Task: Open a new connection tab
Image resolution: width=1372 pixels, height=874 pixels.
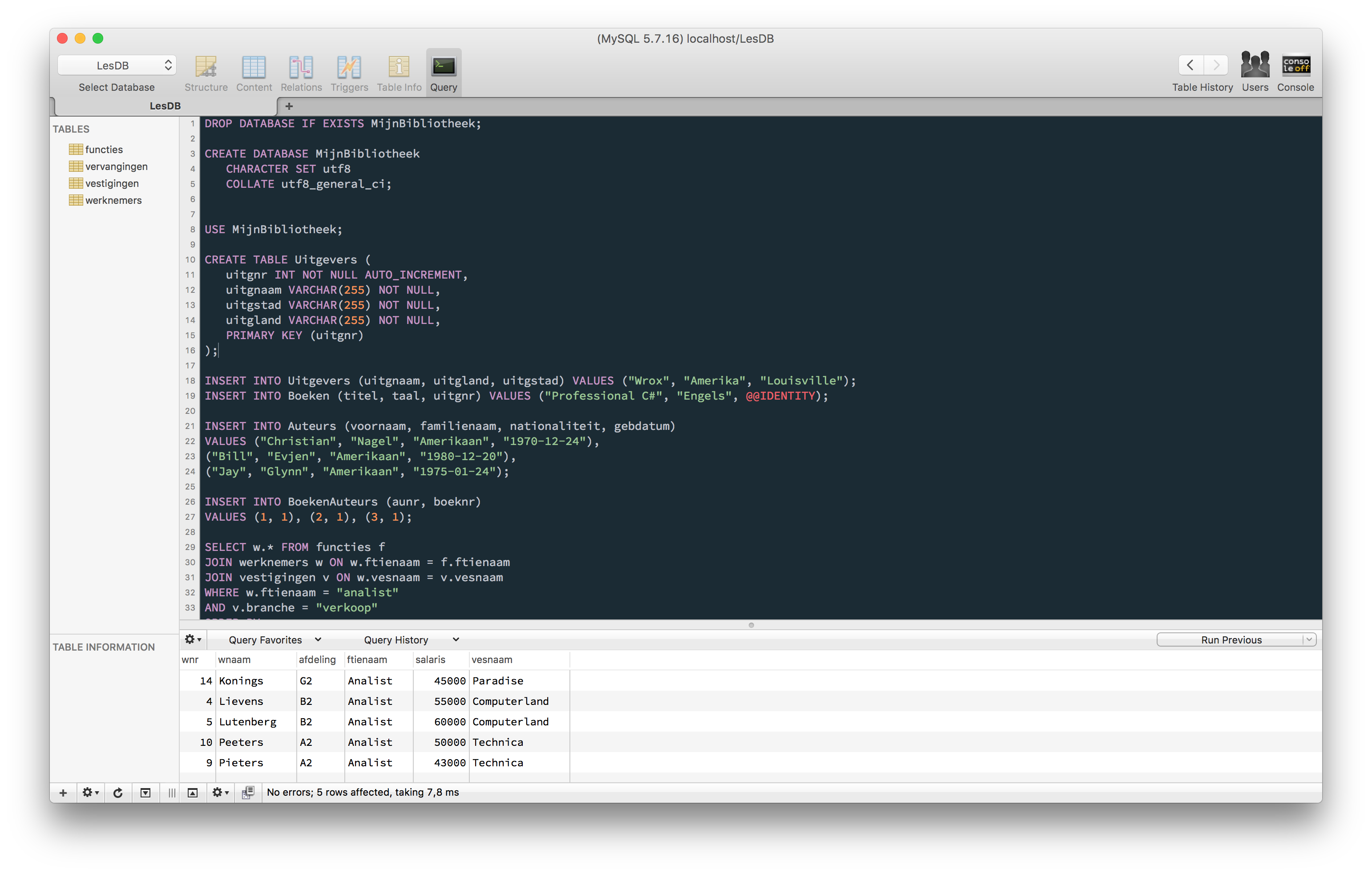Action: pyautogui.click(x=289, y=106)
